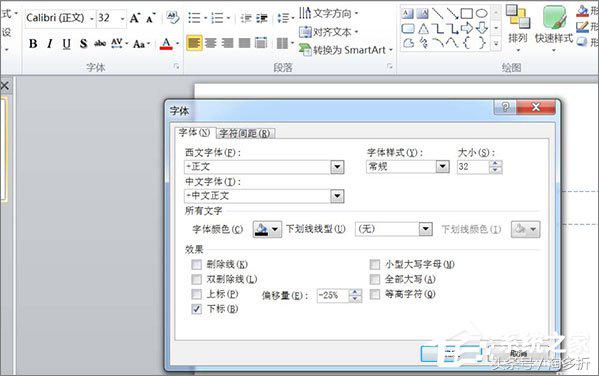The height and width of the screenshot is (376, 599).
Task: Decrease the 大小 size spinner value
Action: pyautogui.click(x=495, y=170)
